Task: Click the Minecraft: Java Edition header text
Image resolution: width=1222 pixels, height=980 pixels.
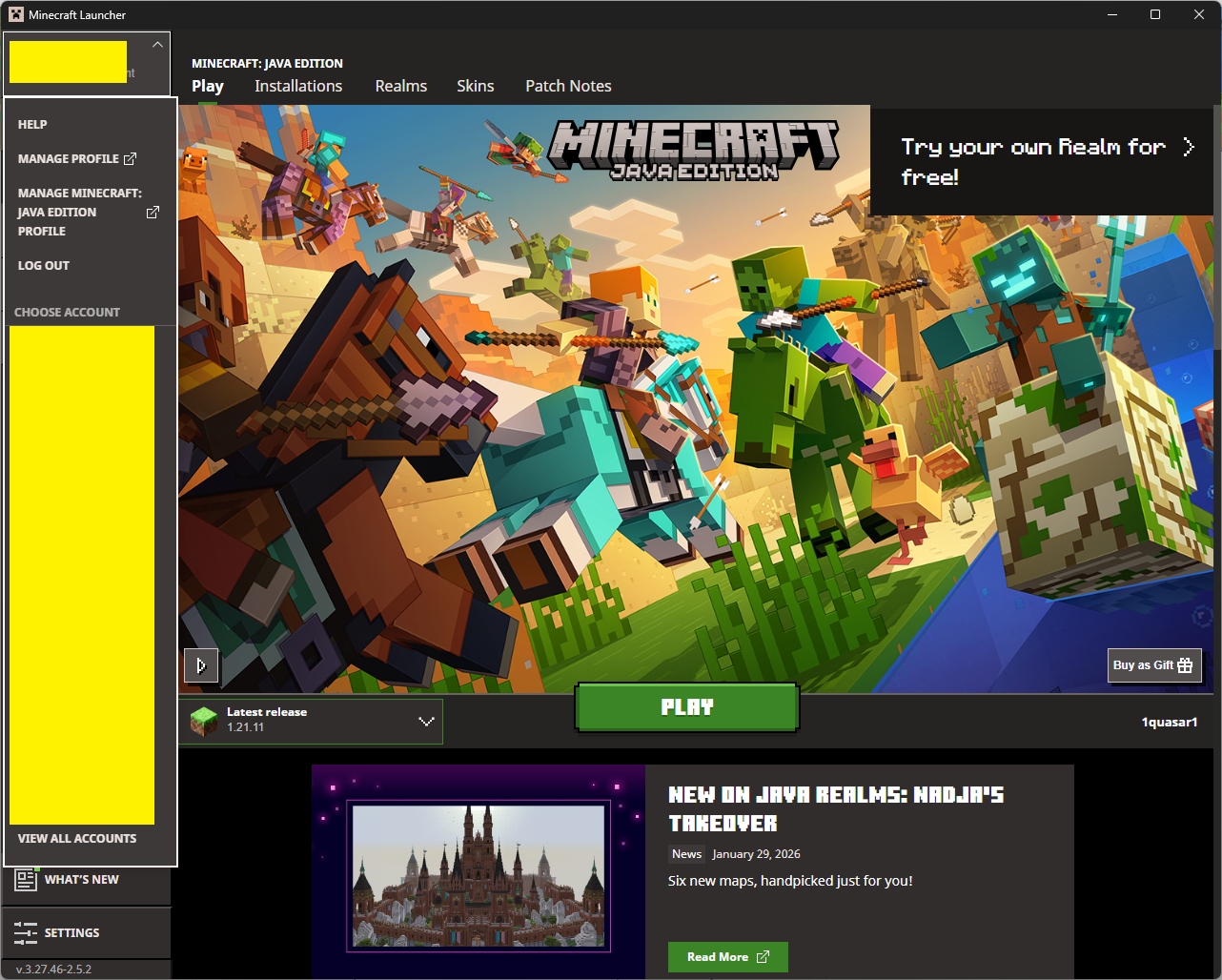Action: point(267,63)
